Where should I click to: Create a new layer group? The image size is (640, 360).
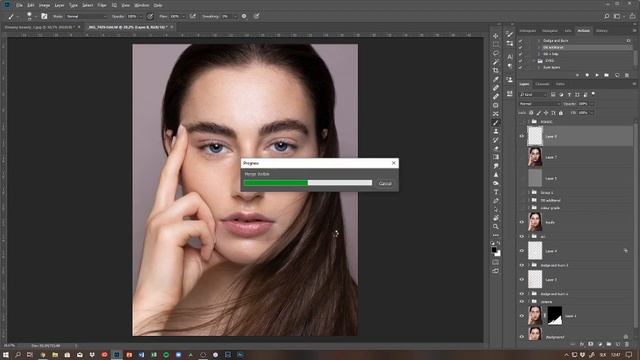609,344
